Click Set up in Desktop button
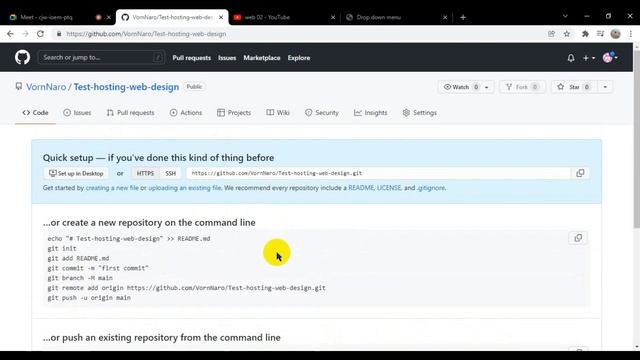The width and height of the screenshot is (640, 360). (76, 173)
